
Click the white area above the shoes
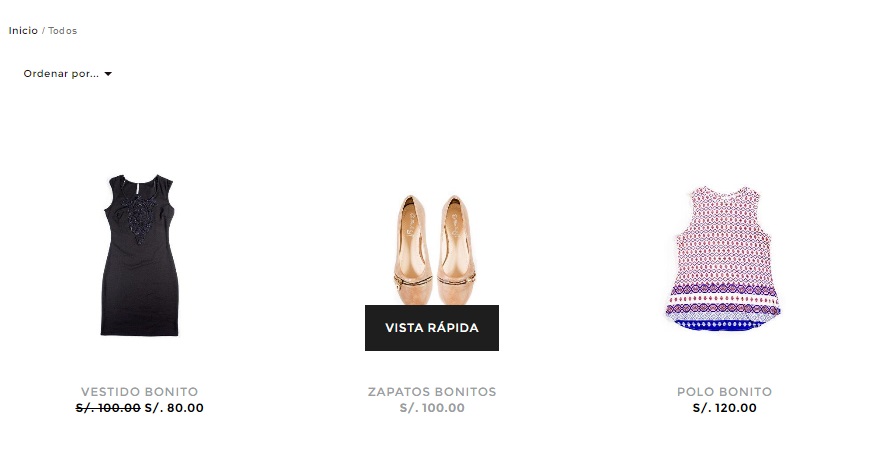click(432, 154)
